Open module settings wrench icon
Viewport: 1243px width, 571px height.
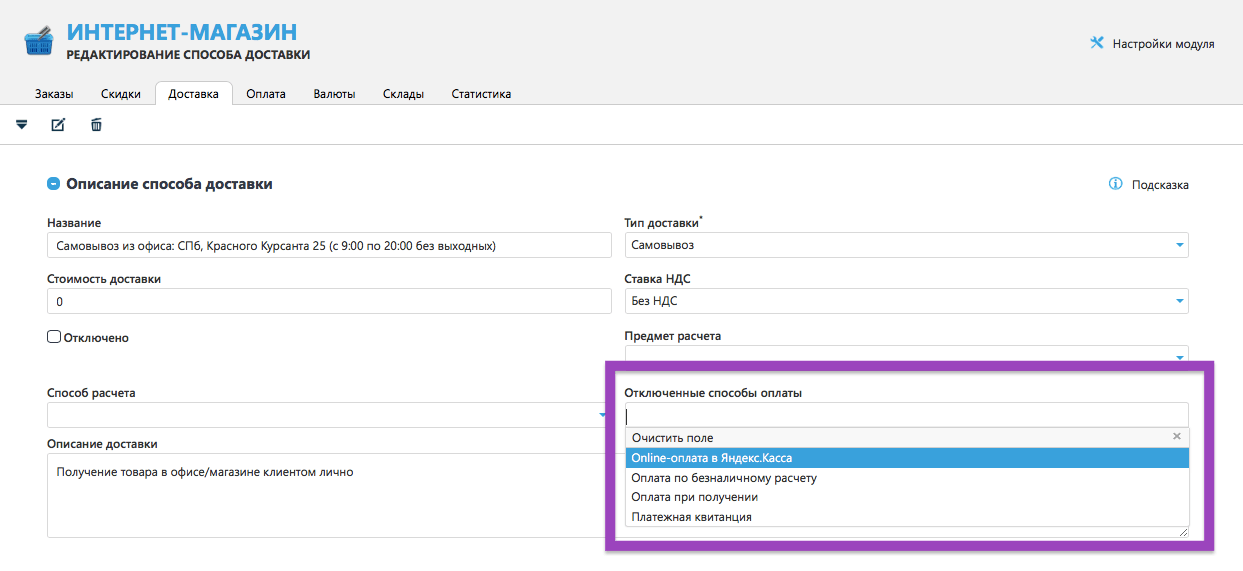pos(1097,43)
